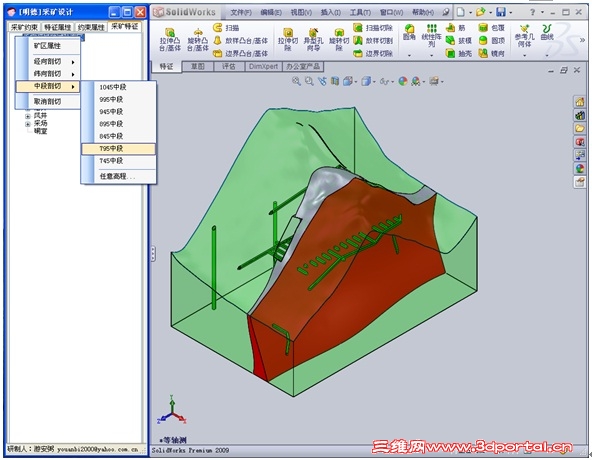The width and height of the screenshot is (592, 460).
Task: Click the Zoom to Fit magnifier icon
Action: (296, 81)
